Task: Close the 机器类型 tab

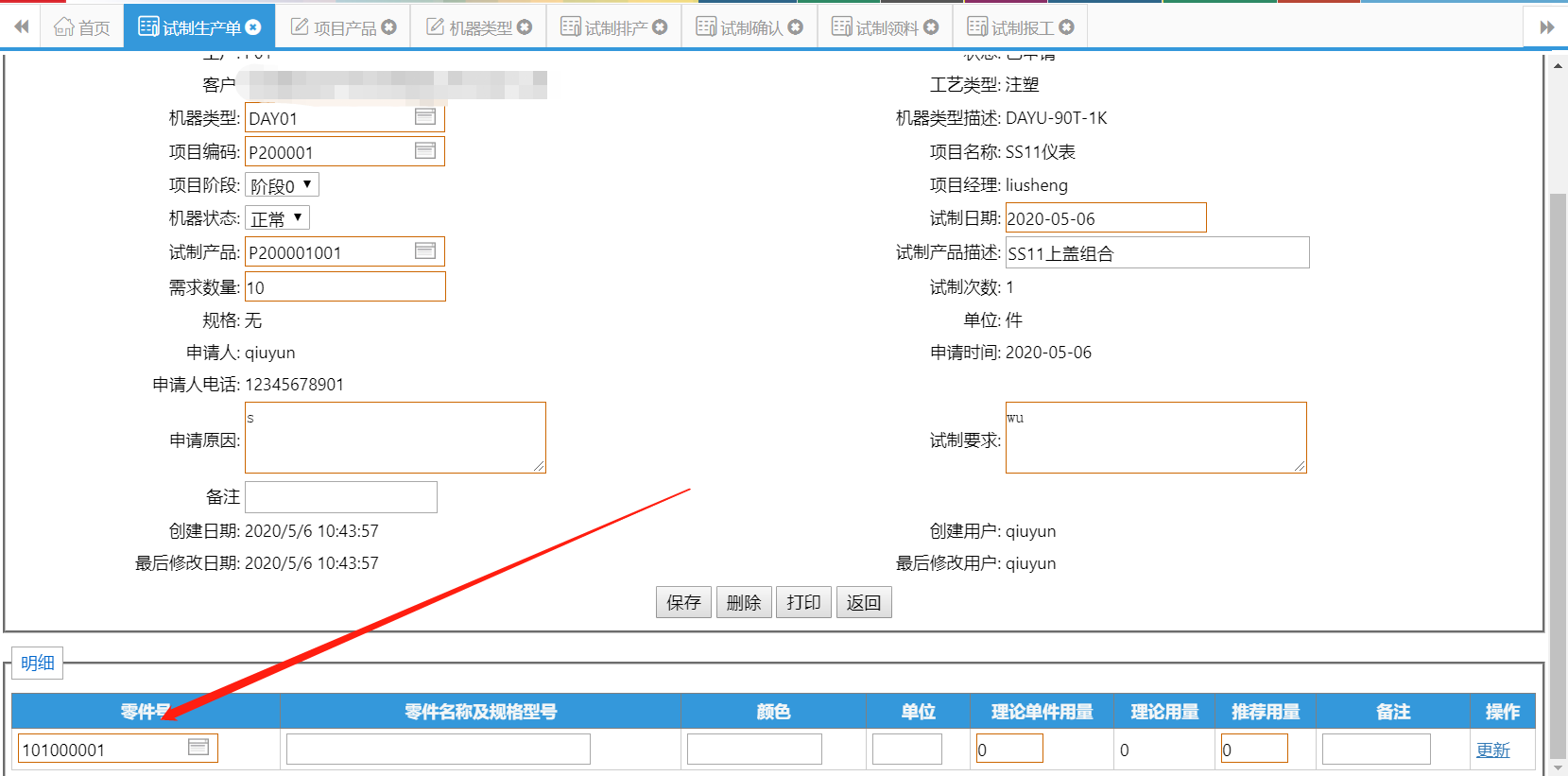Action: tap(525, 27)
